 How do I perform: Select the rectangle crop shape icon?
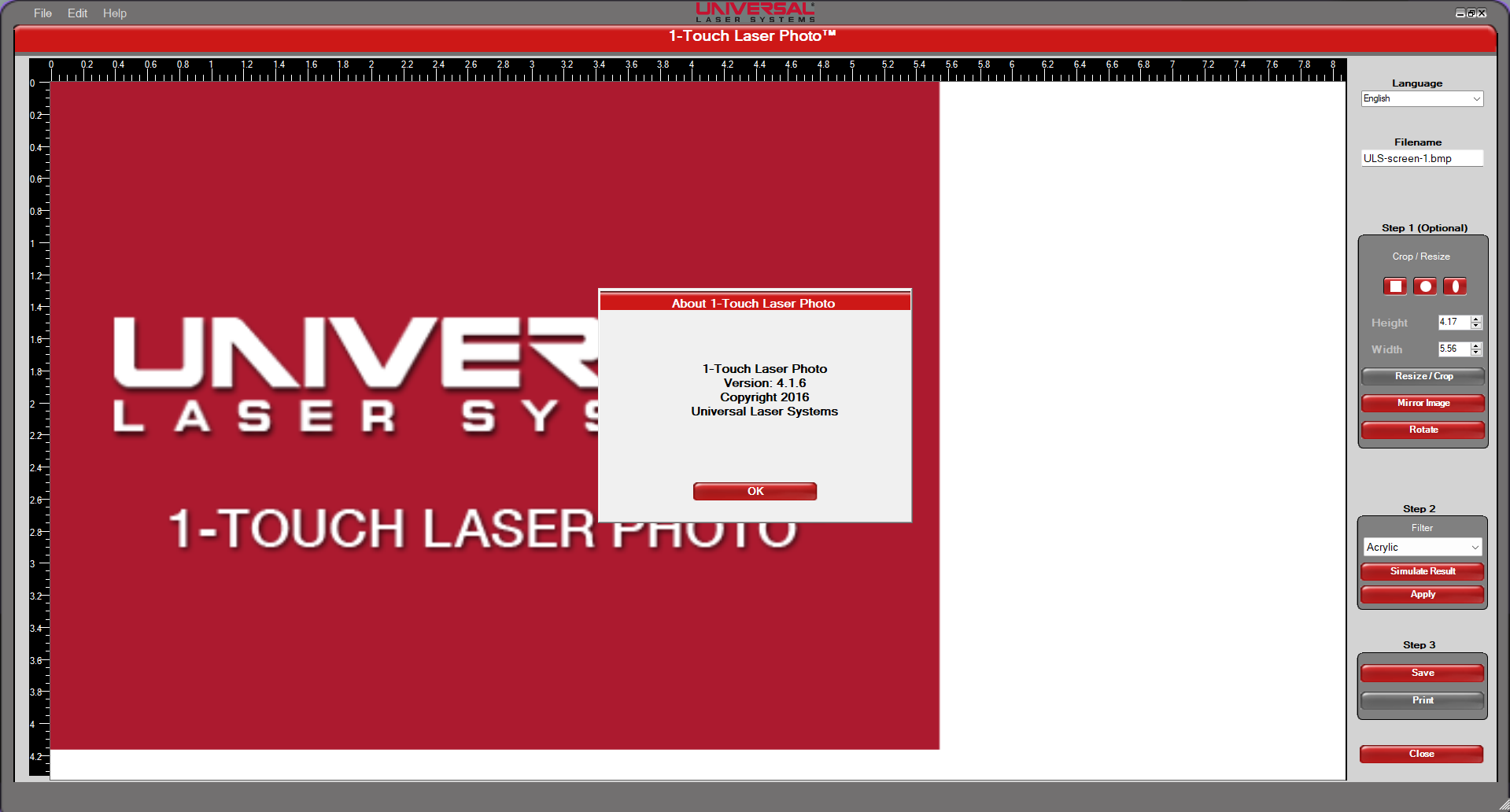pos(1395,286)
